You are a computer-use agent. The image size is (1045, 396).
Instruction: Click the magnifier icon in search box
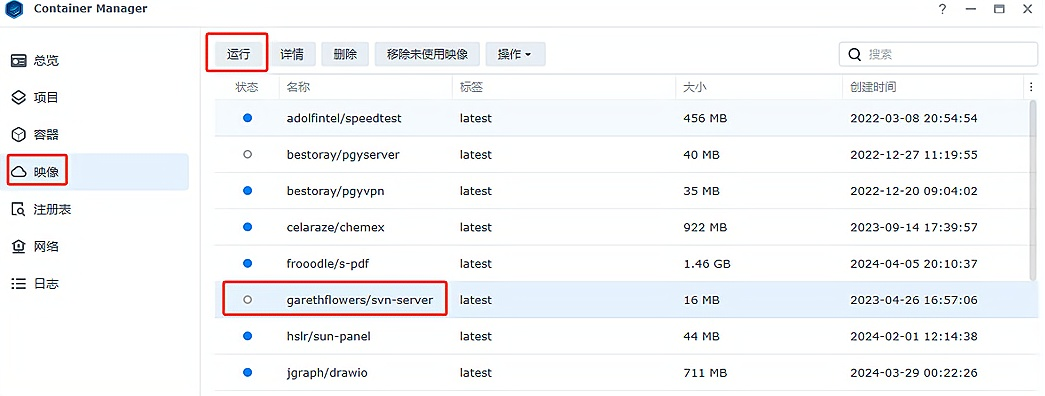click(x=854, y=55)
